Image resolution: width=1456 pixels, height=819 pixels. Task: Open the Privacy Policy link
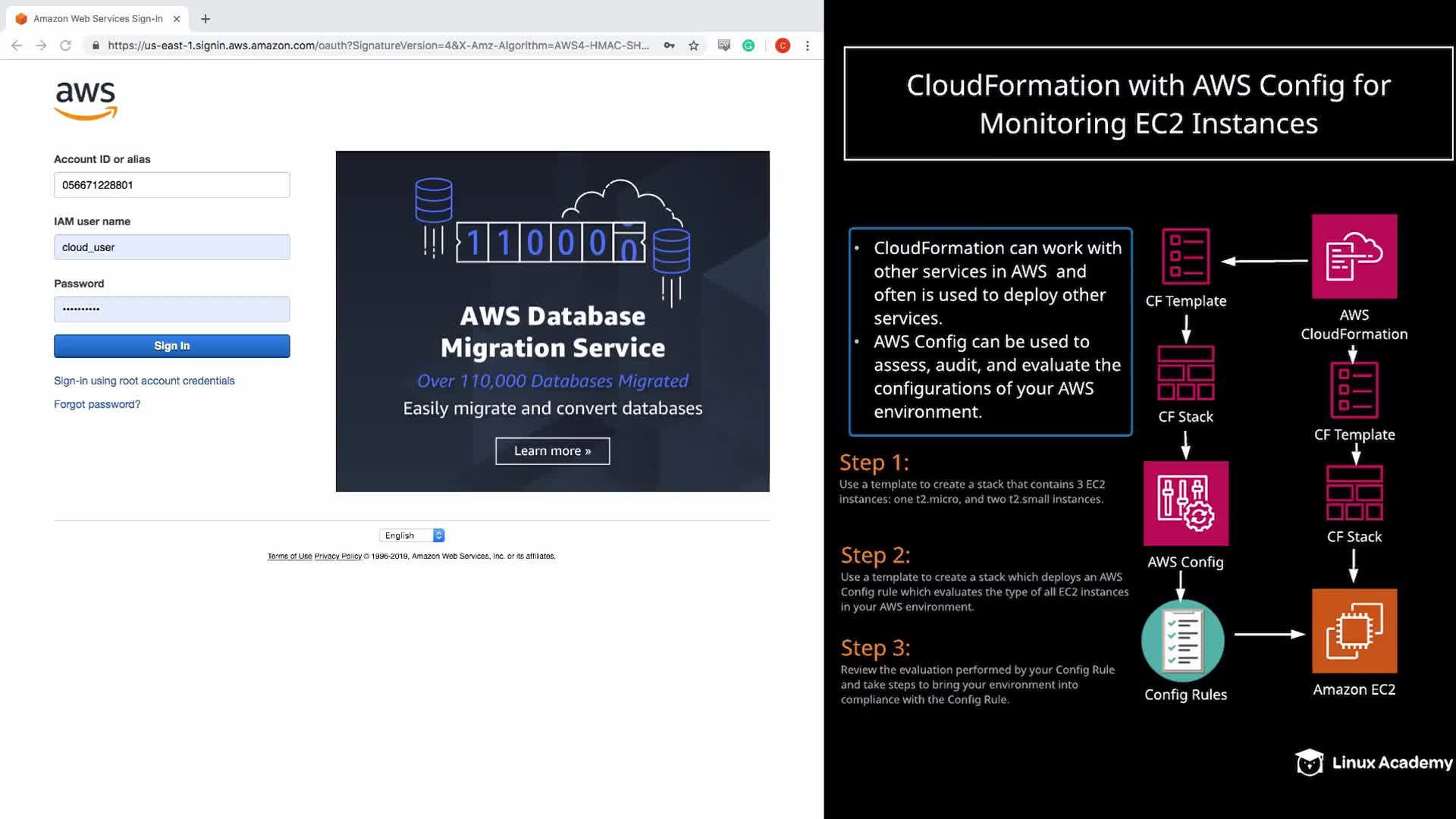(x=337, y=556)
